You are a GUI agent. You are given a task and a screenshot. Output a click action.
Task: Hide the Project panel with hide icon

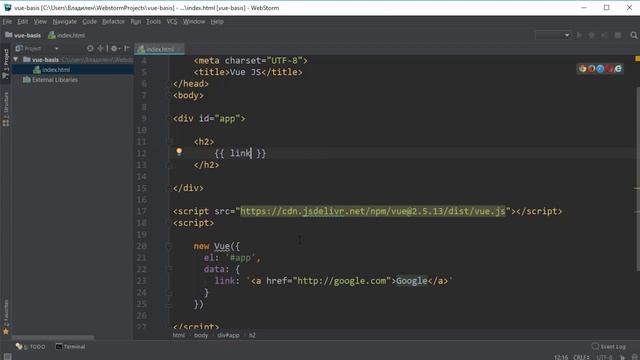point(127,48)
